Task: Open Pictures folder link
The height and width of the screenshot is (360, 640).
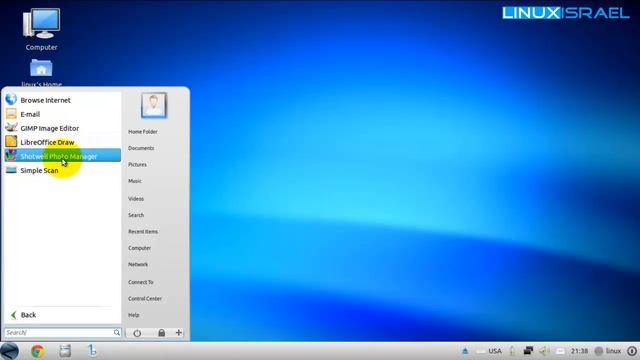Action: [137, 164]
